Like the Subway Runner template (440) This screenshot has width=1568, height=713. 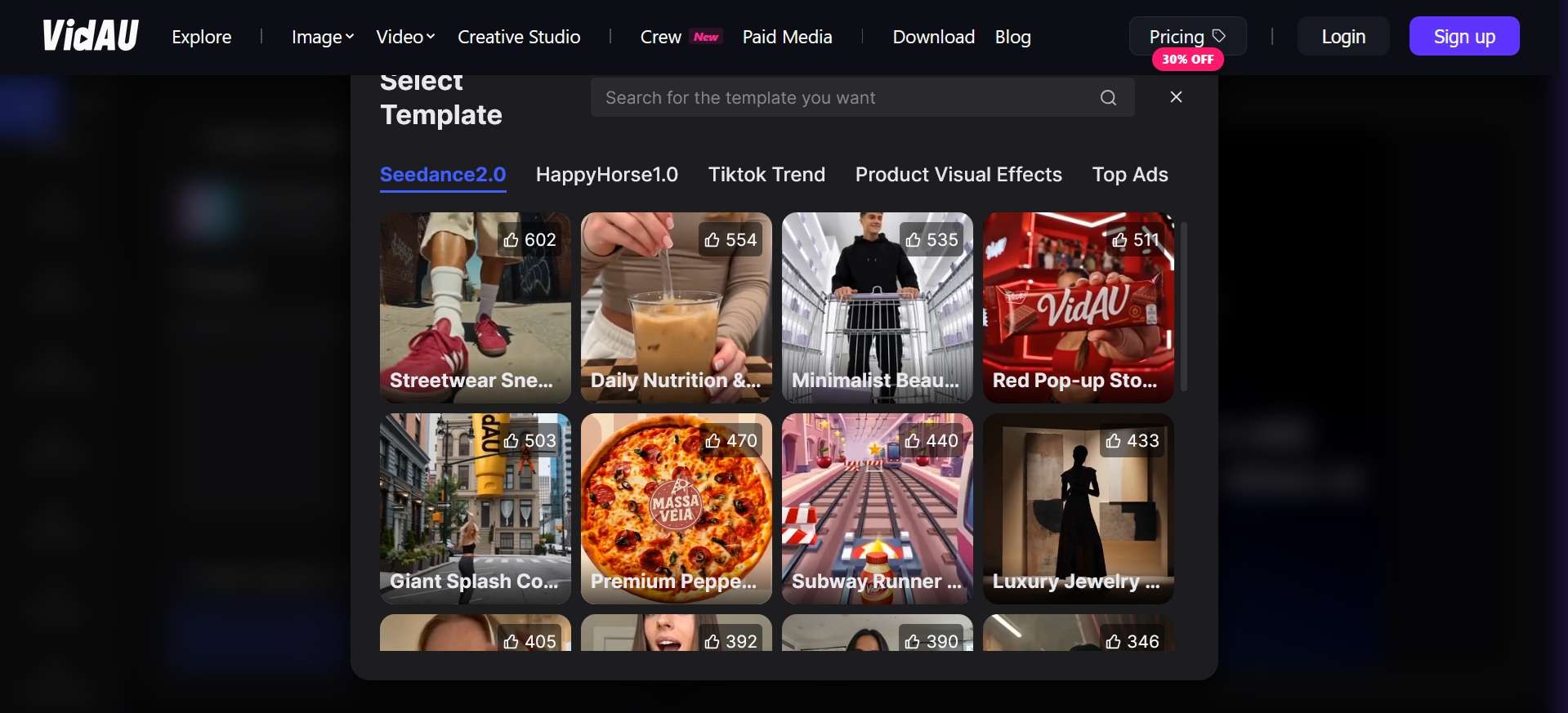click(931, 440)
